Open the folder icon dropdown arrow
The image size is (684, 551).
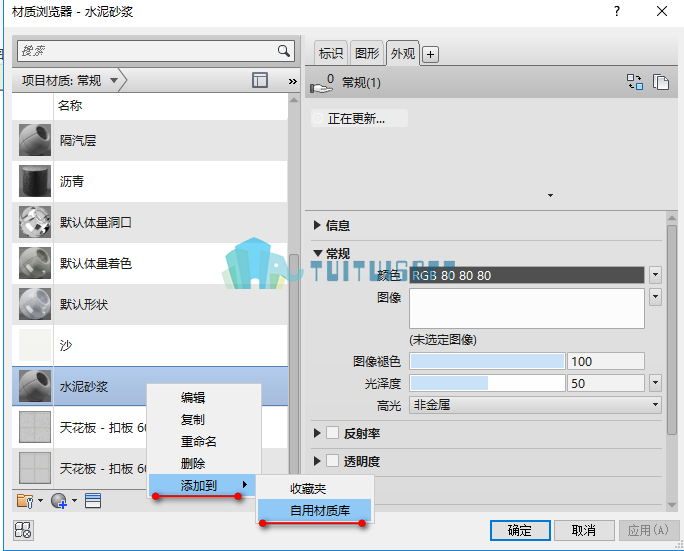pos(41,501)
